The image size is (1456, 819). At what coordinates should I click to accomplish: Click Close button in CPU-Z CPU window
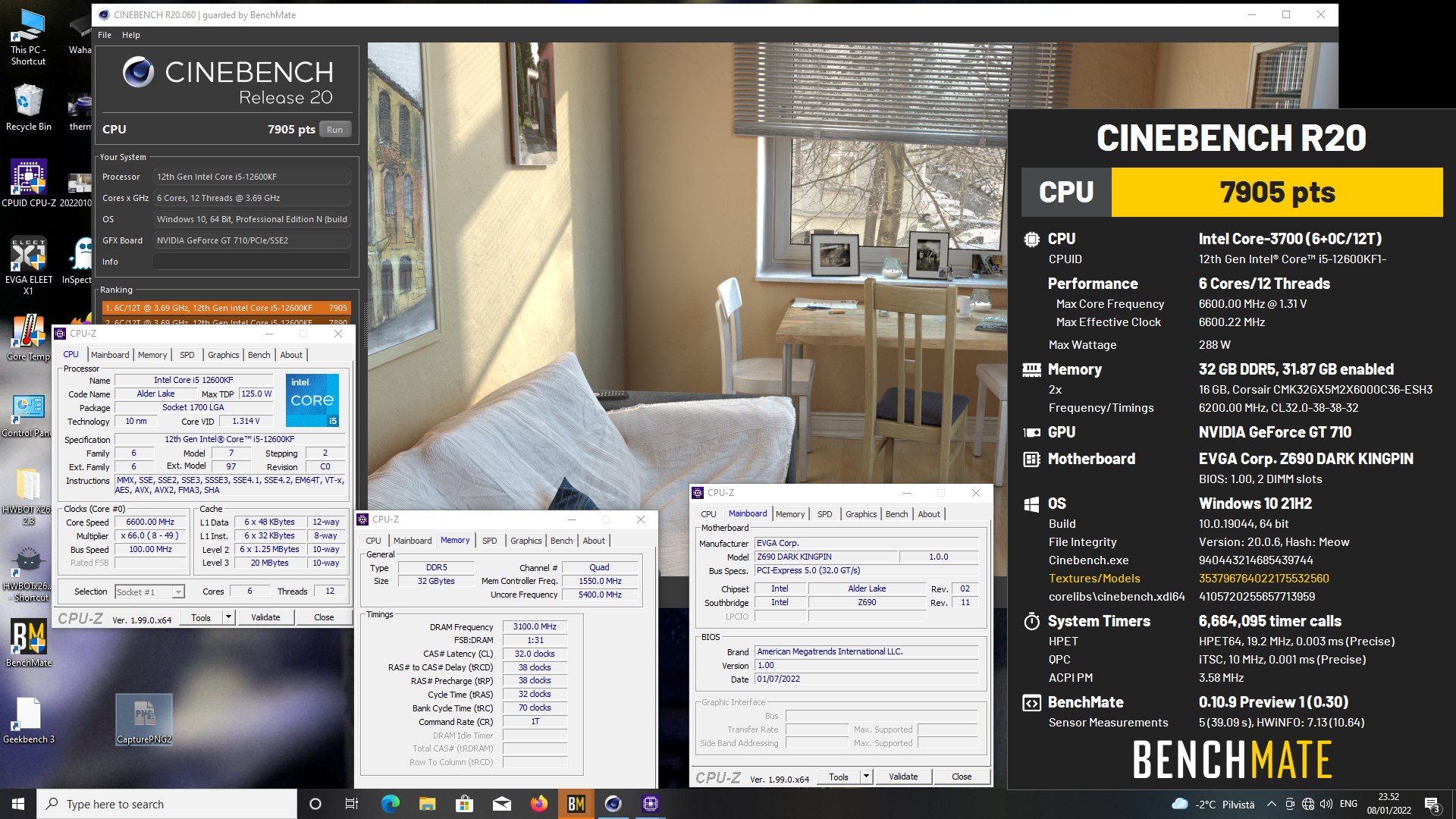click(x=324, y=617)
